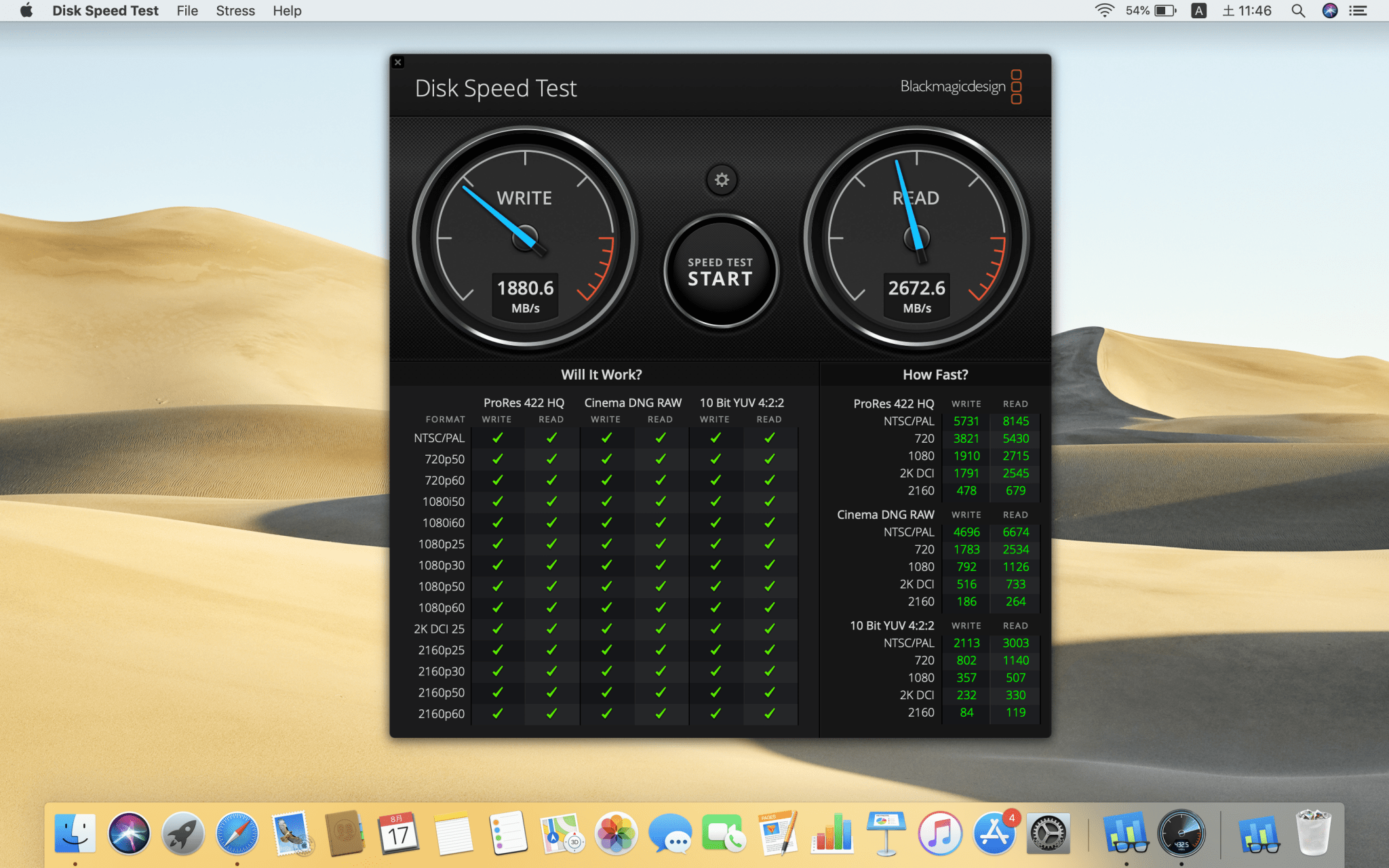Open System Preferences from the dock
The image size is (1389, 868).
1048,833
